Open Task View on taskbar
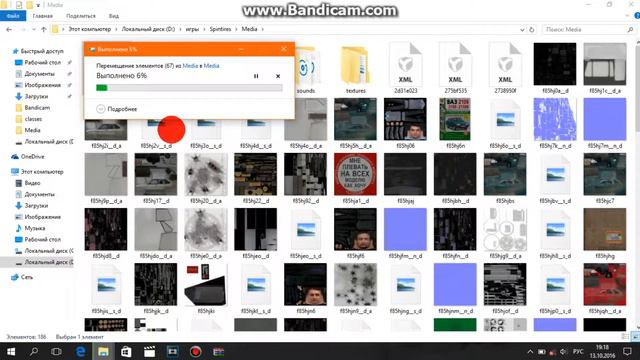 pyautogui.click(x=56, y=351)
